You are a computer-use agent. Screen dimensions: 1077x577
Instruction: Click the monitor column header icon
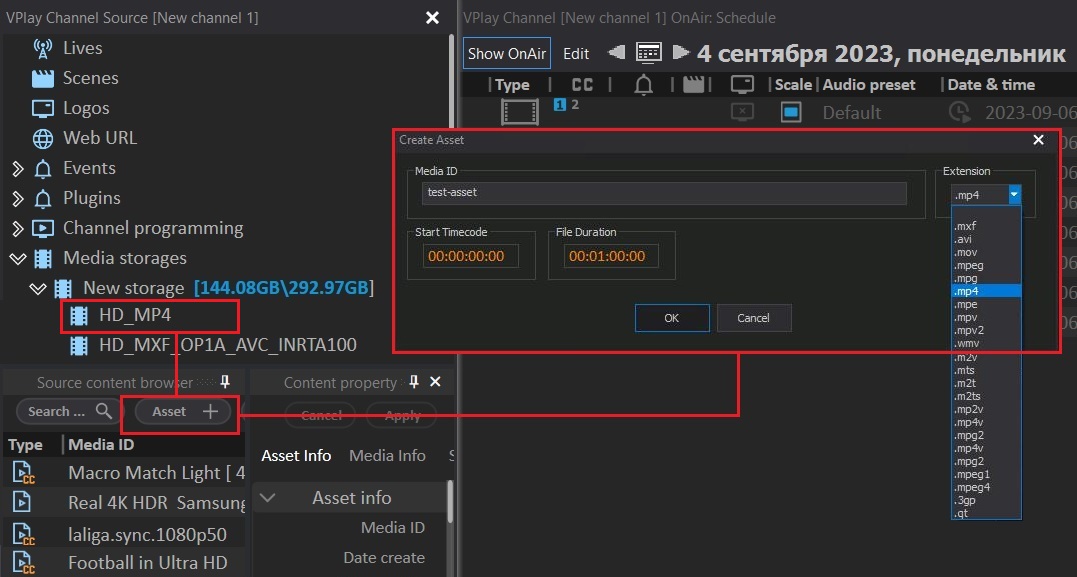click(x=742, y=84)
